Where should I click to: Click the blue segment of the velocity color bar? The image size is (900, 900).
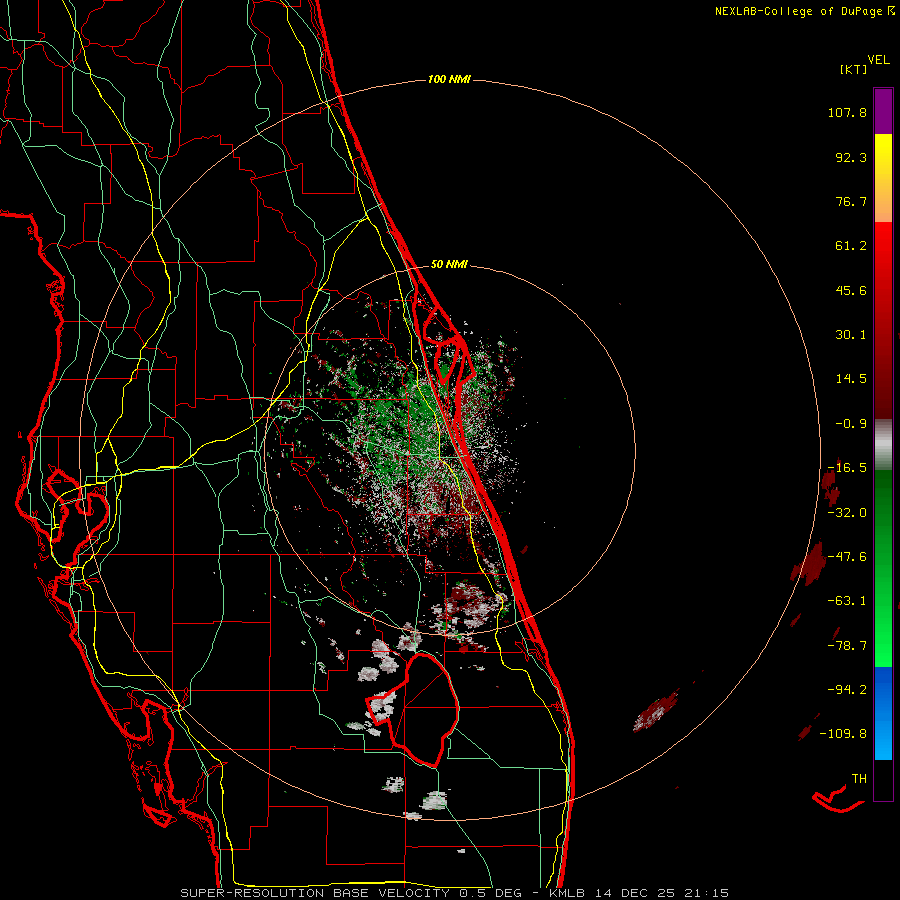coord(883,713)
